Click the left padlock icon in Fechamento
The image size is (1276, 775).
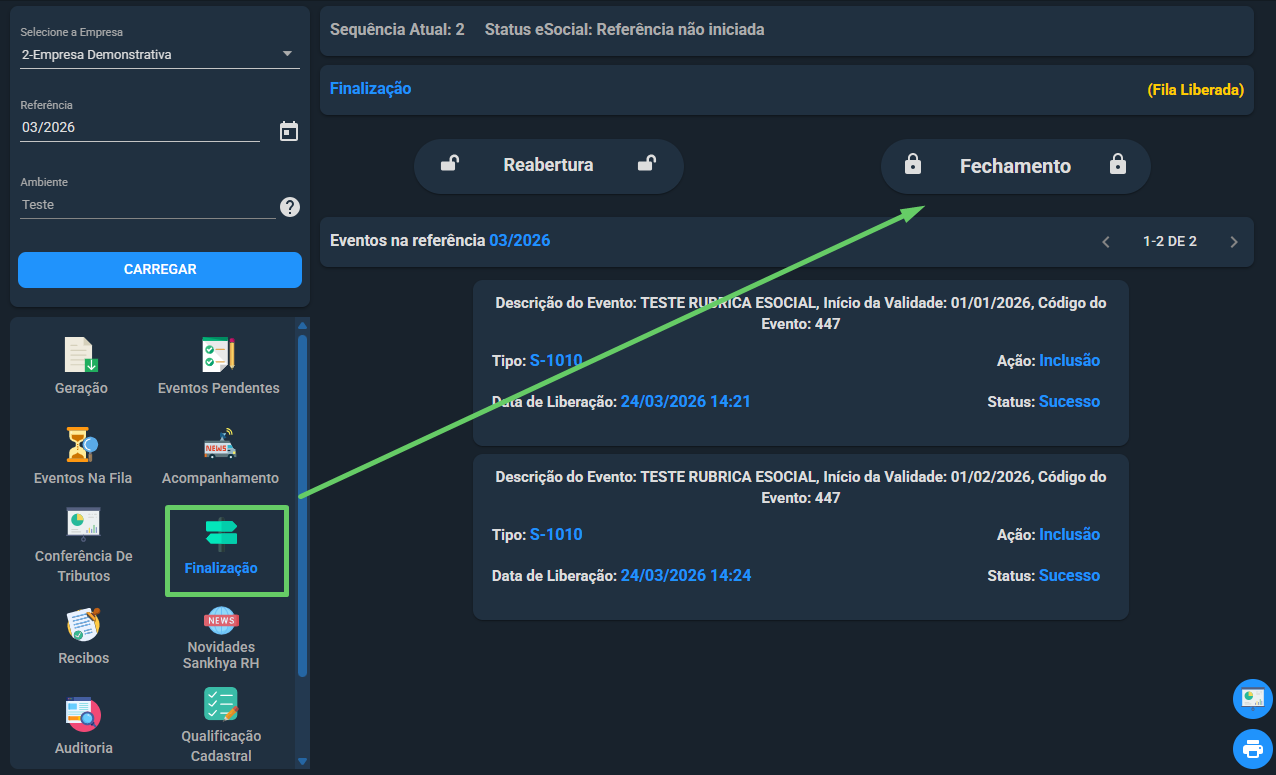pos(913,165)
